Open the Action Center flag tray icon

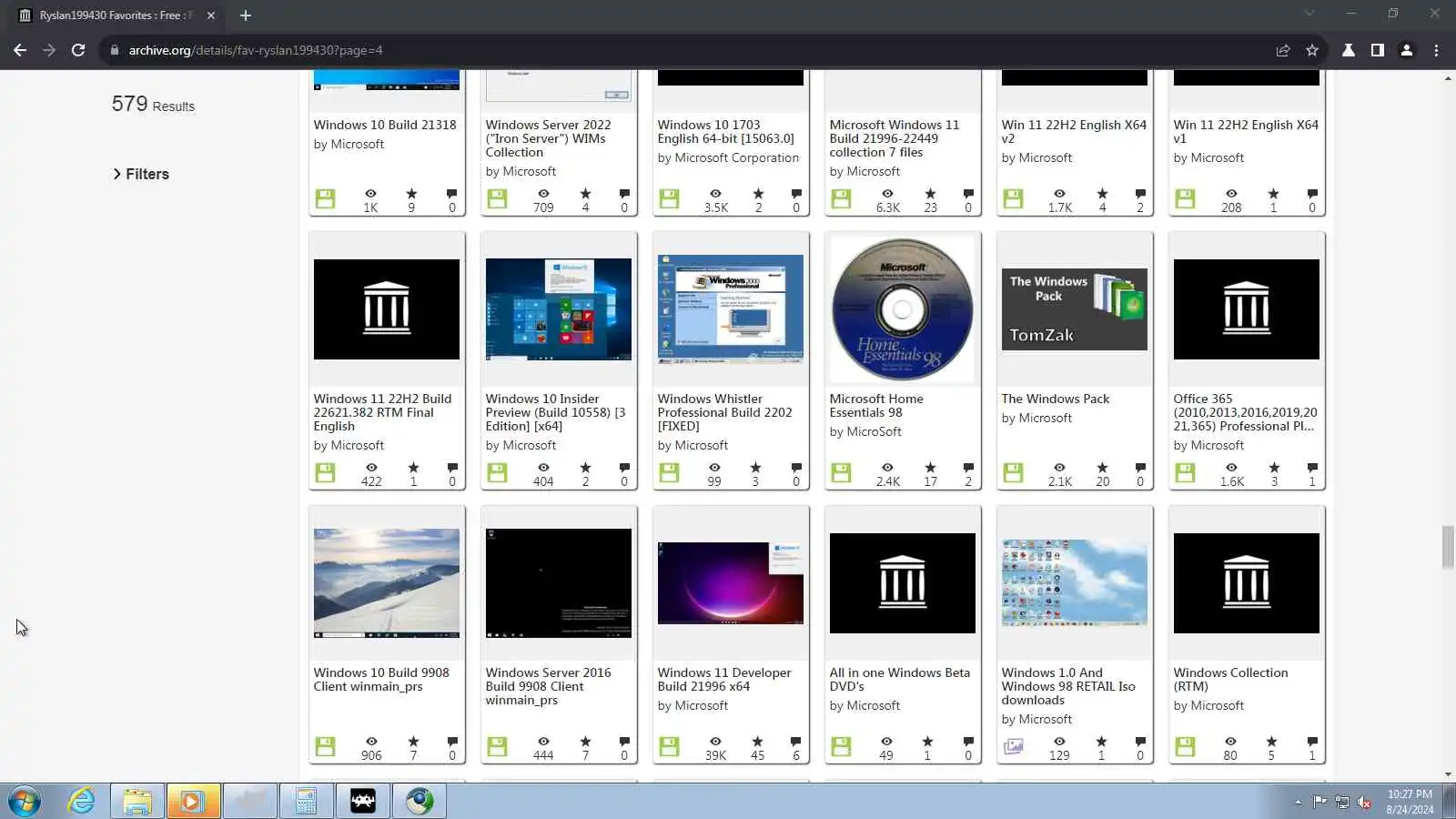tap(1319, 802)
